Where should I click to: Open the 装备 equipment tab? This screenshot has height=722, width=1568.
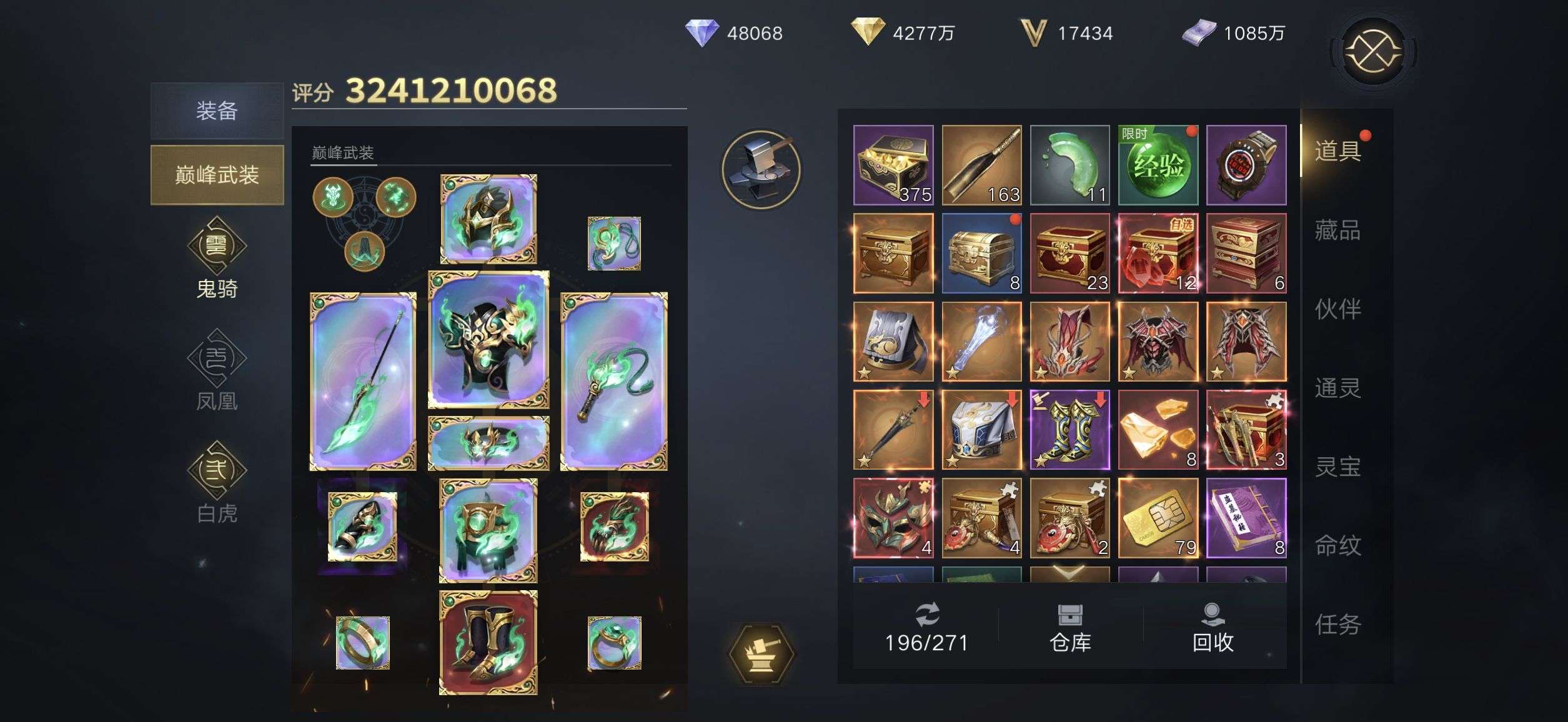pyautogui.click(x=217, y=111)
